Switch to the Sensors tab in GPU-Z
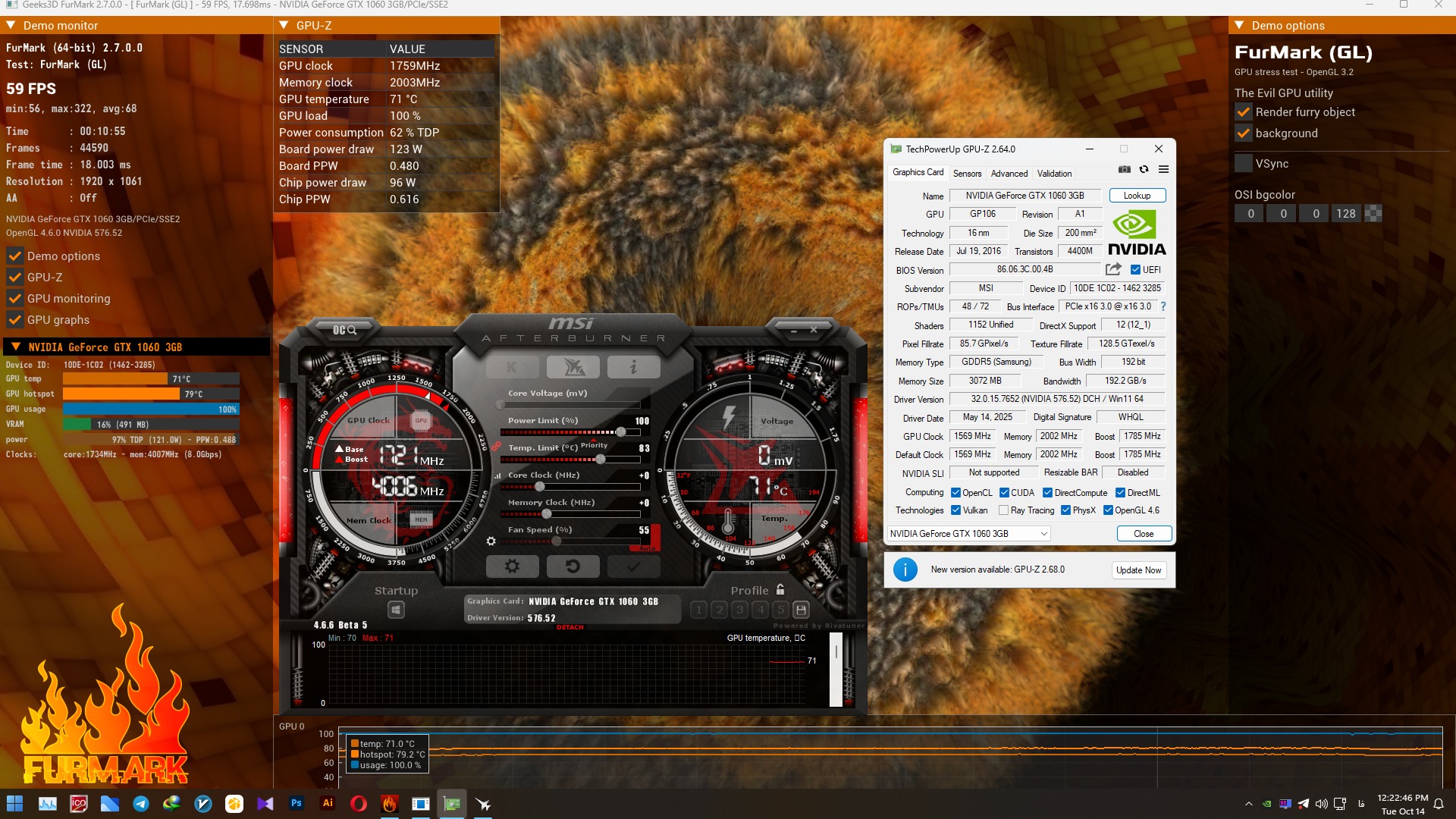This screenshot has height=819, width=1456. tap(967, 173)
